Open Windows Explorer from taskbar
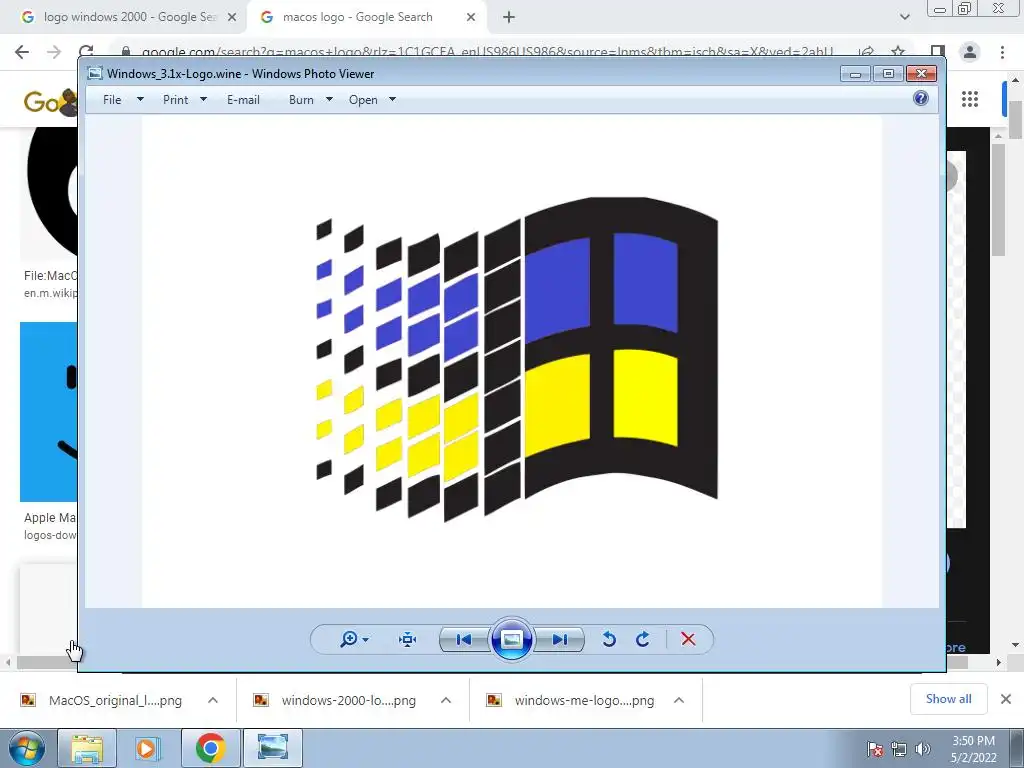The height and width of the screenshot is (768, 1024). click(x=87, y=748)
